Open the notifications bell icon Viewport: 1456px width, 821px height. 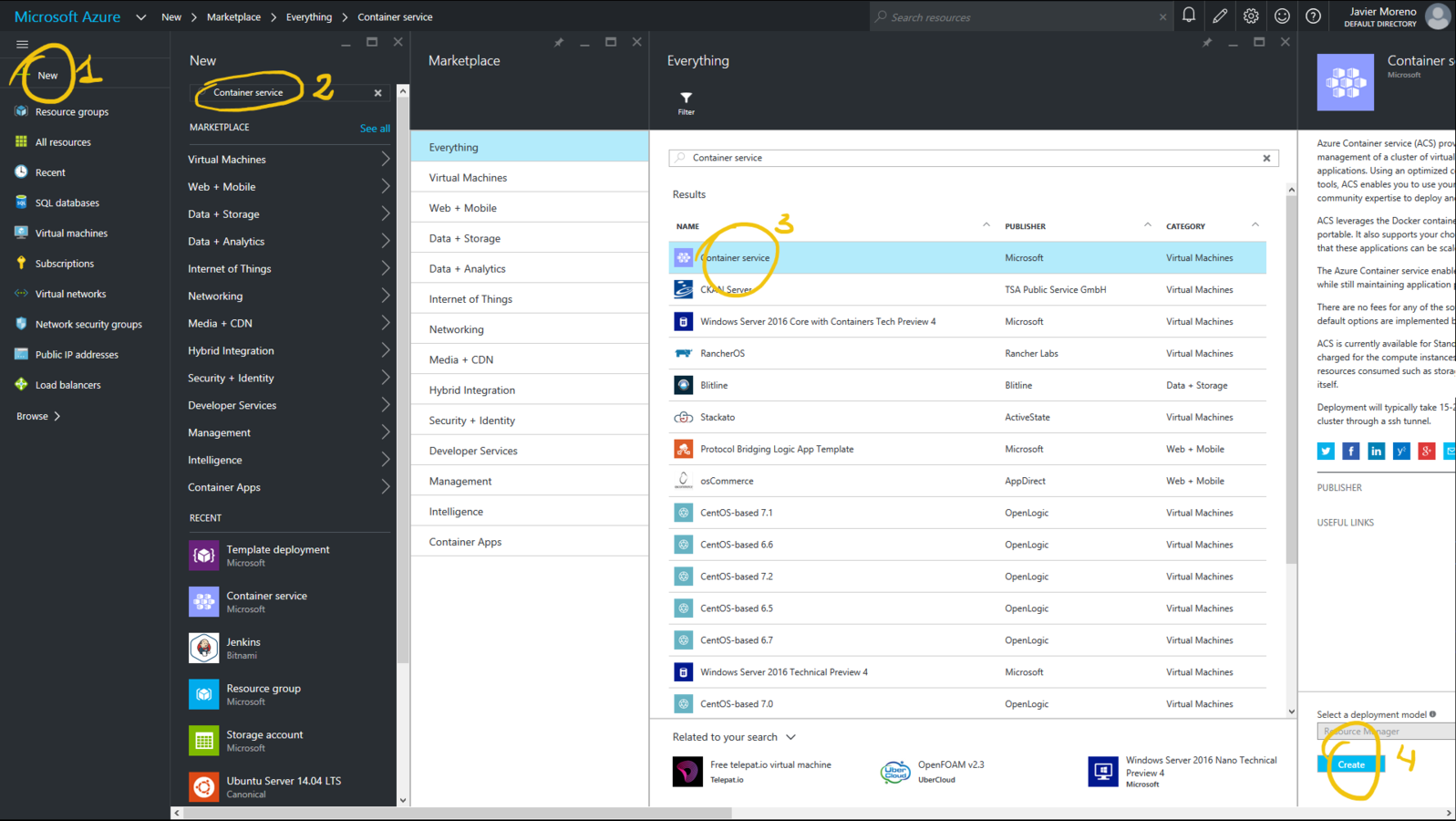coord(1189,16)
